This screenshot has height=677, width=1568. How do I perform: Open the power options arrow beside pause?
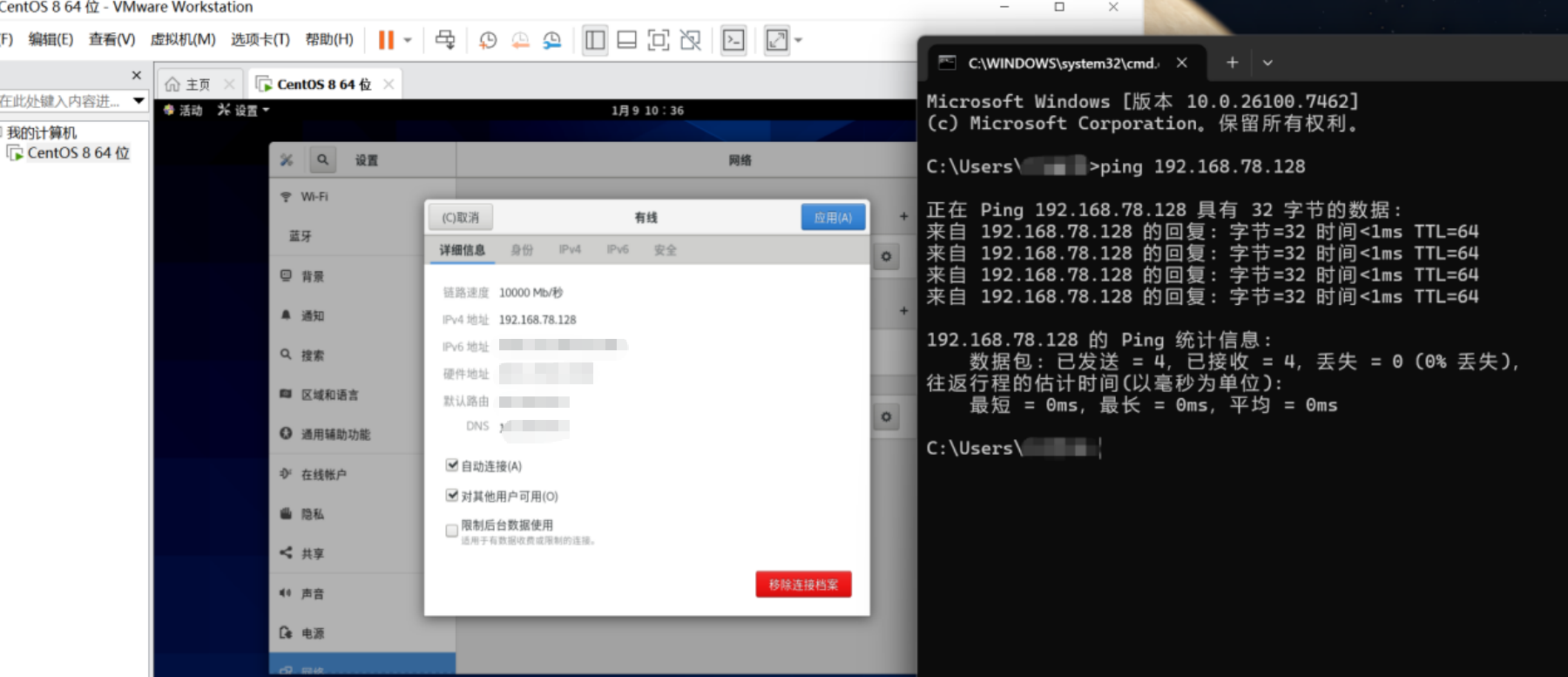[x=408, y=40]
